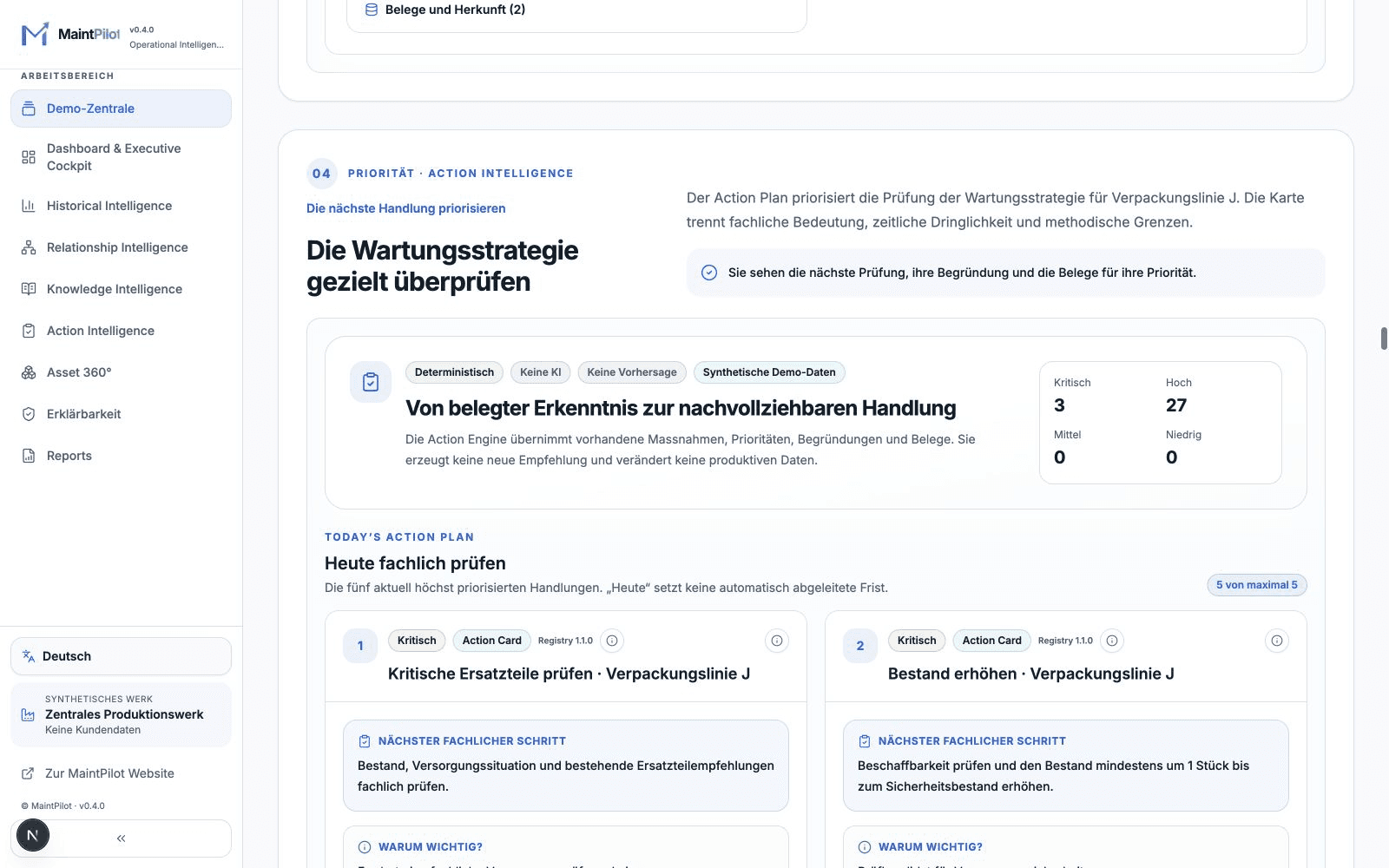1389x868 pixels.
Task: Click Kritisch badge on Bestand erhöhen card
Action: click(x=917, y=641)
